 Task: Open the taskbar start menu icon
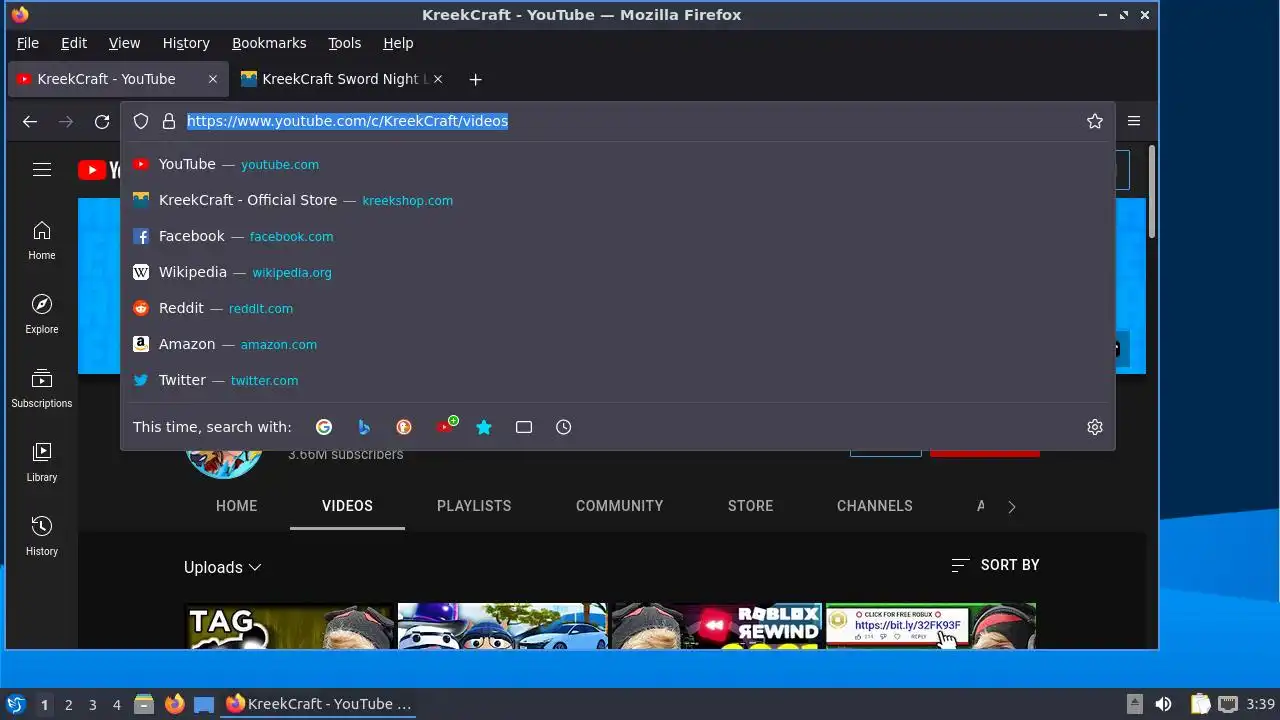tap(16, 704)
